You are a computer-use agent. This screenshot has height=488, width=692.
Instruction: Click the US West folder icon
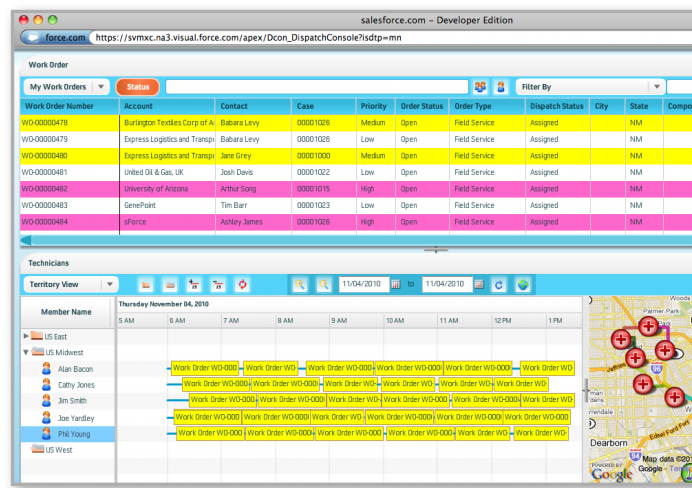37,449
